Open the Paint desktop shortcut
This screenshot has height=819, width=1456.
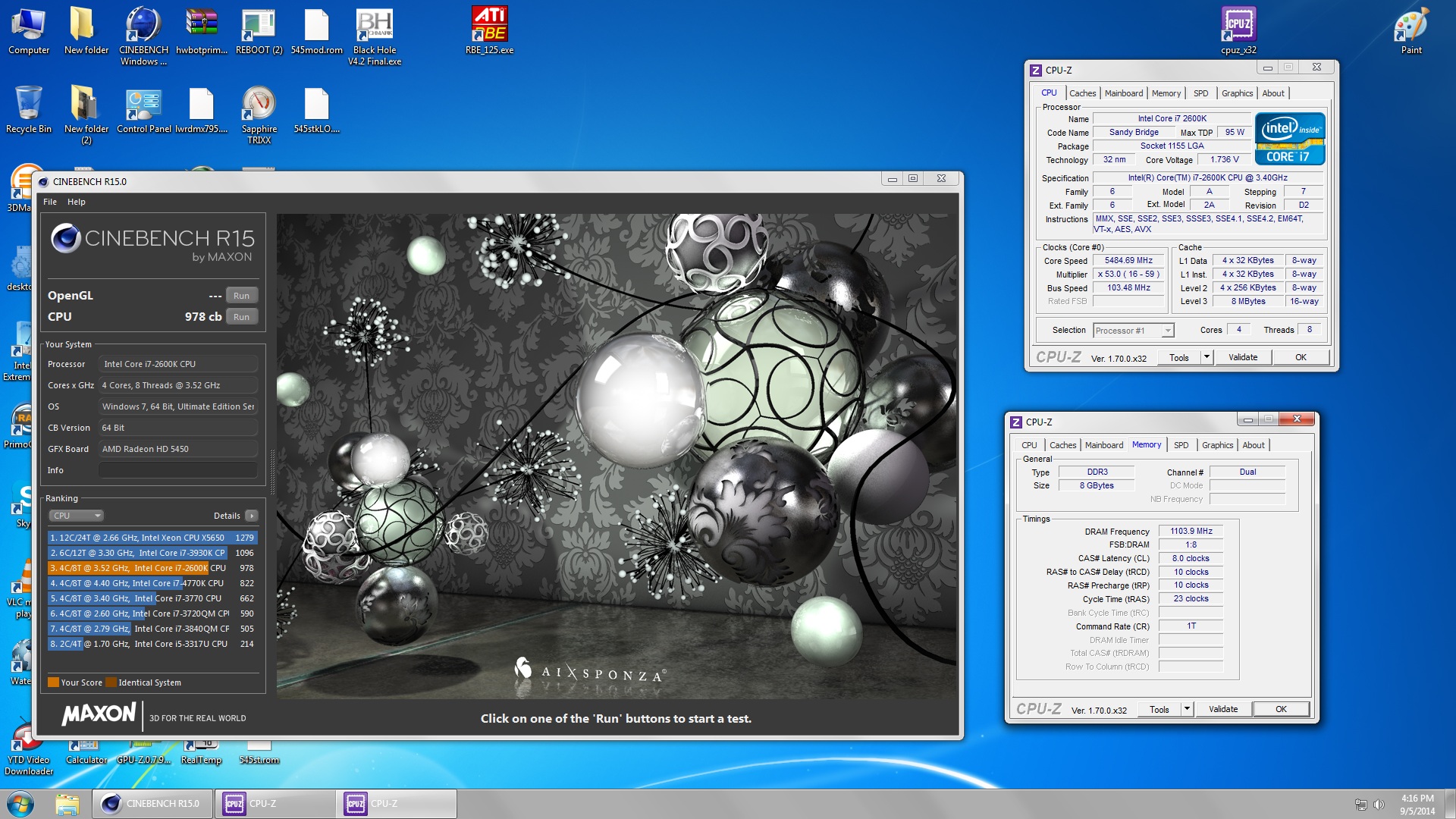point(1410,31)
